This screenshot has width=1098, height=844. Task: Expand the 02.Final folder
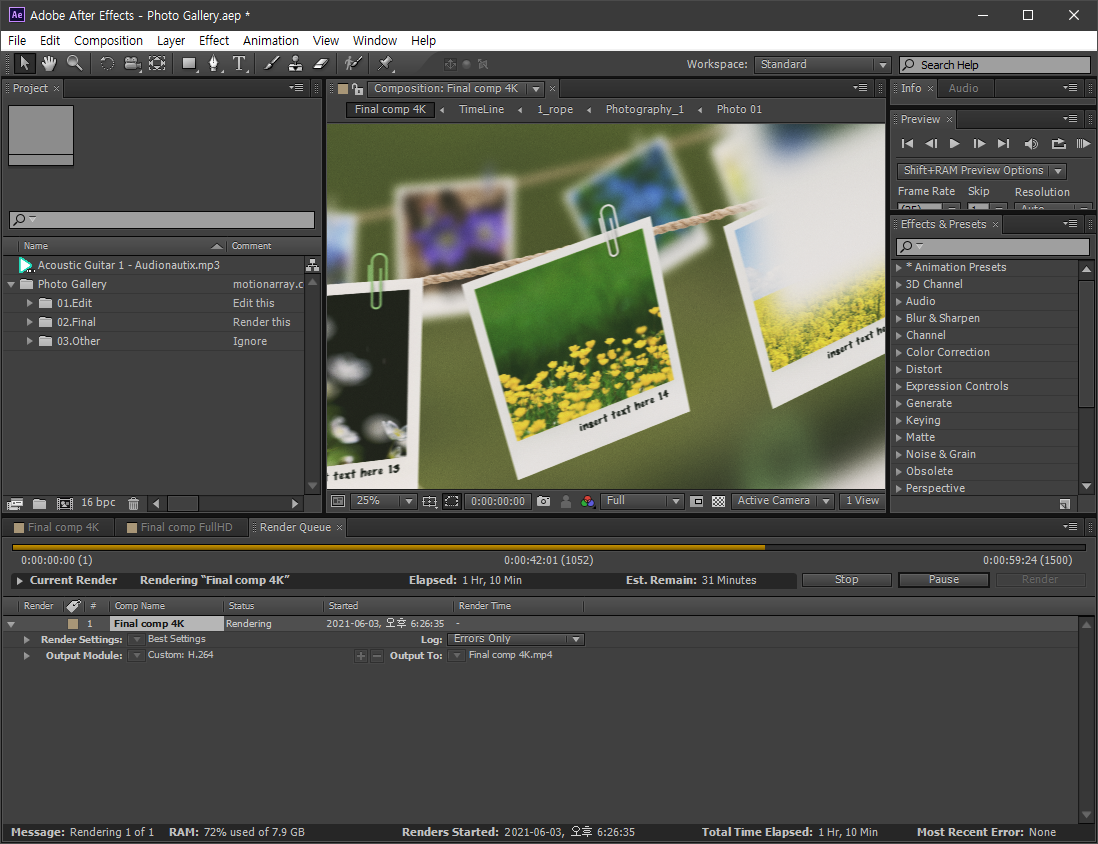[29, 322]
